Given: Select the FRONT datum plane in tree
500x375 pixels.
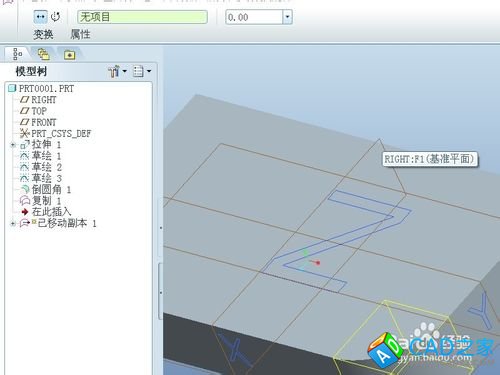Looking at the screenshot, I should 44,122.
